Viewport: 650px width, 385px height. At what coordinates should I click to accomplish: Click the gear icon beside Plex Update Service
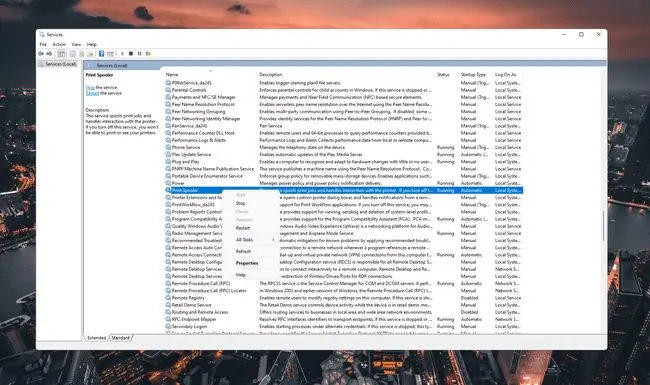pyautogui.click(x=168, y=154)
